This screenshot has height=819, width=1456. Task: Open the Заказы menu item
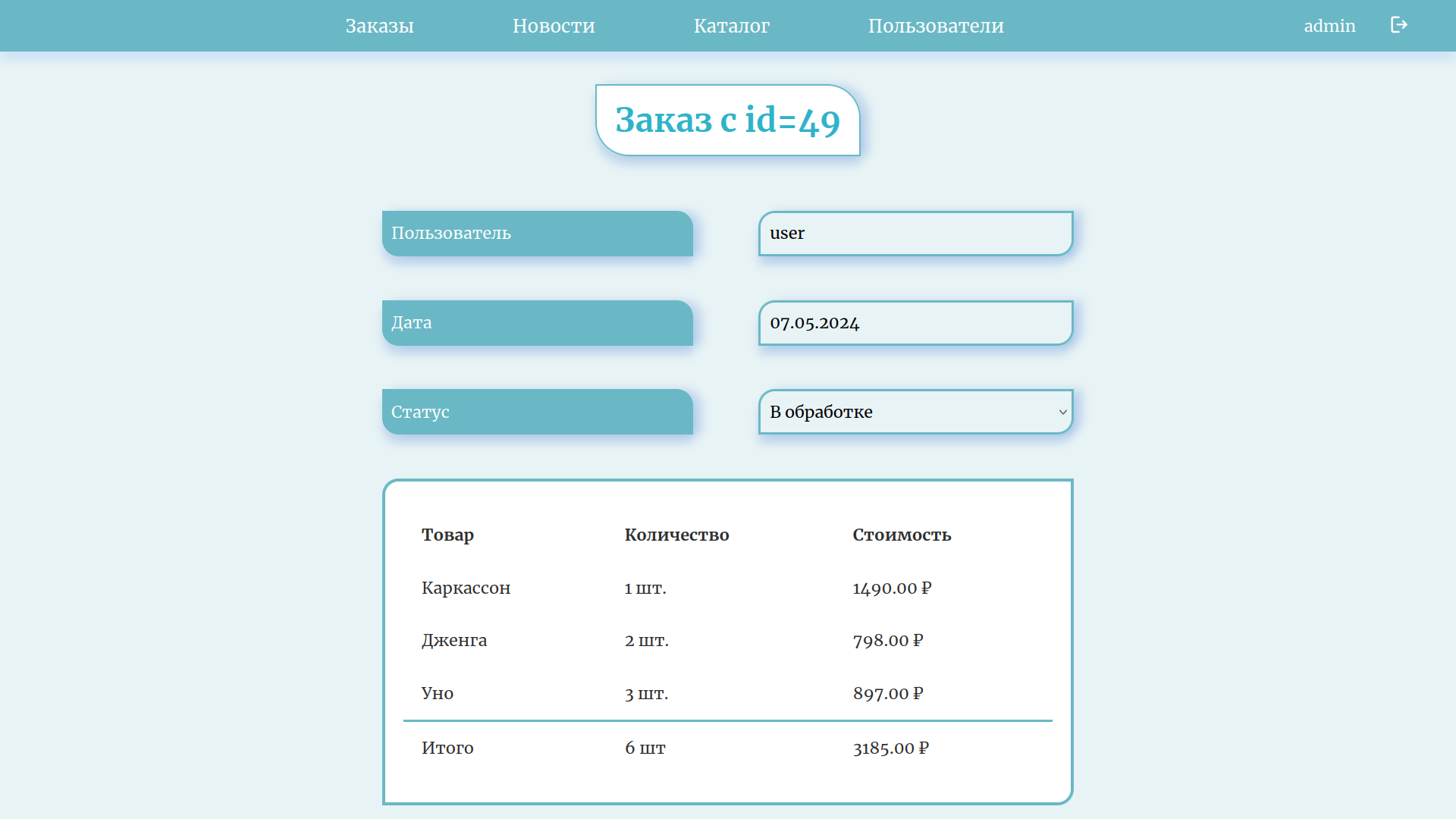click(379, 26)
